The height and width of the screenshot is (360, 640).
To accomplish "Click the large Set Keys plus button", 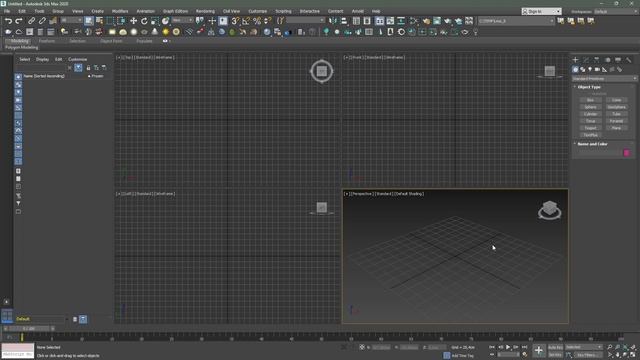I will pos(539,350).
